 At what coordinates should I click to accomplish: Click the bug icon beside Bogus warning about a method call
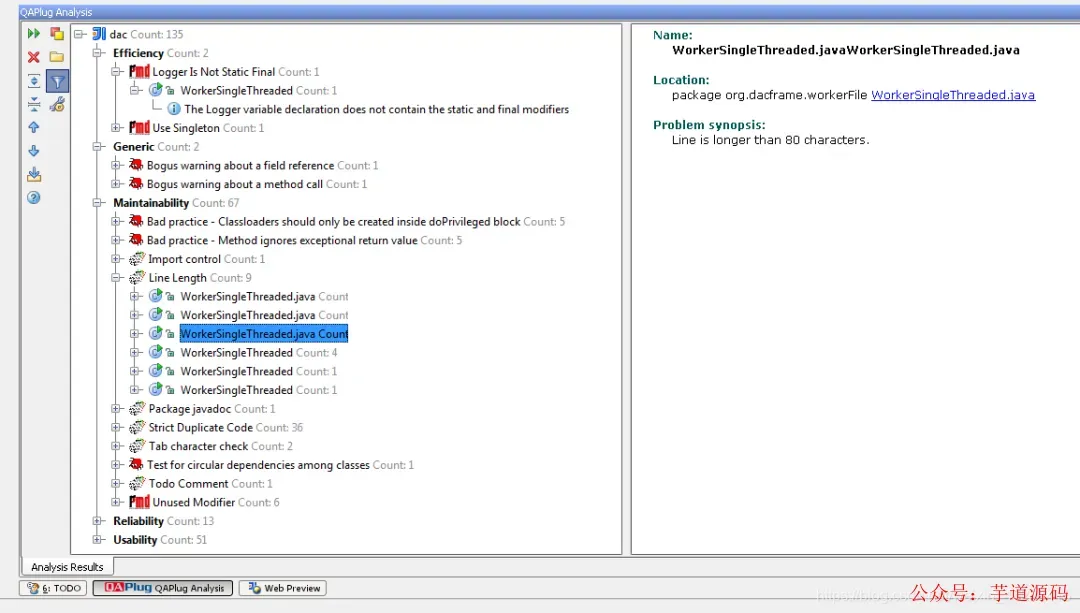coord(136,184)
